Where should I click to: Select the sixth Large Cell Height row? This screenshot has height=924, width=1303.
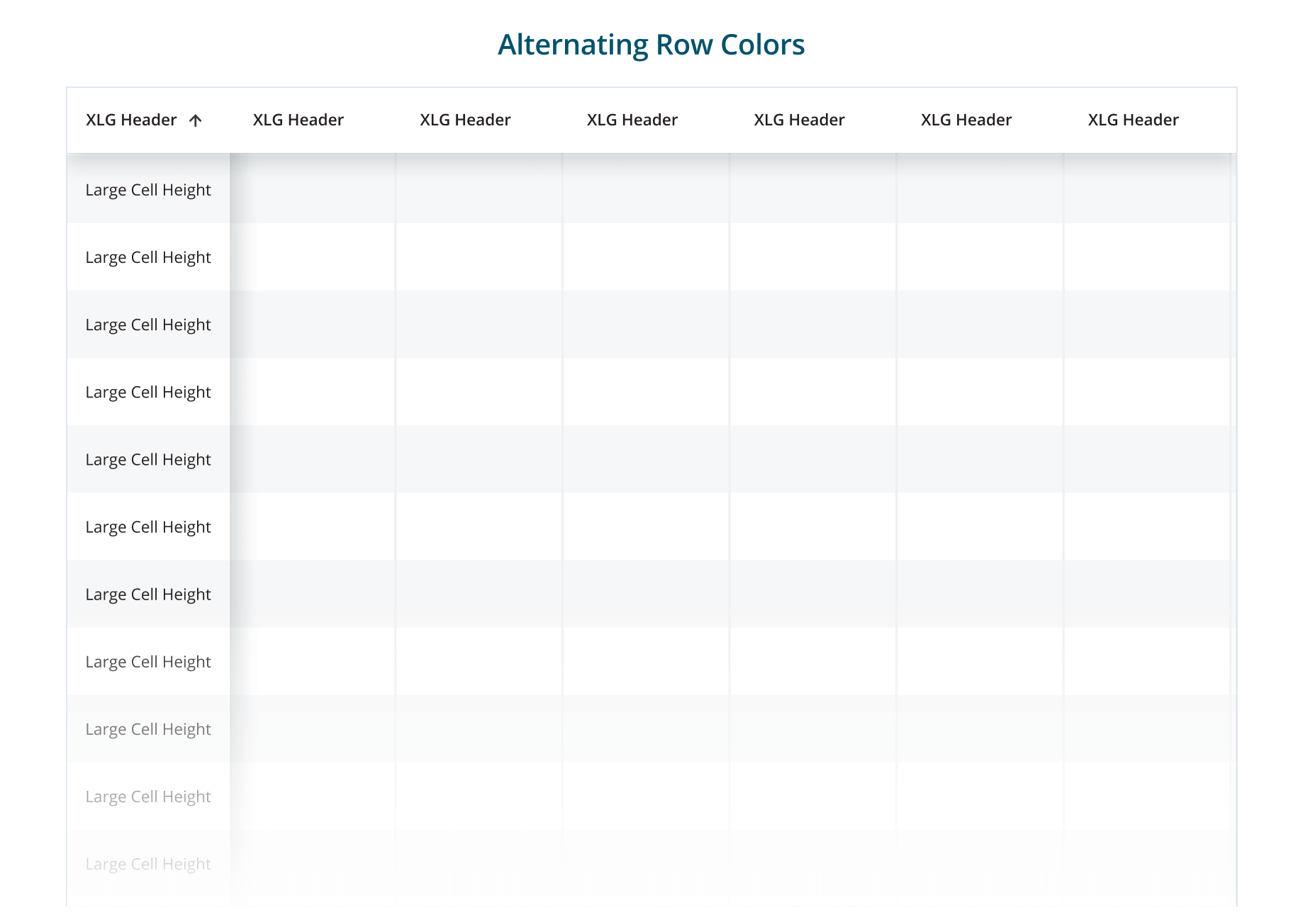pos(148,526)
